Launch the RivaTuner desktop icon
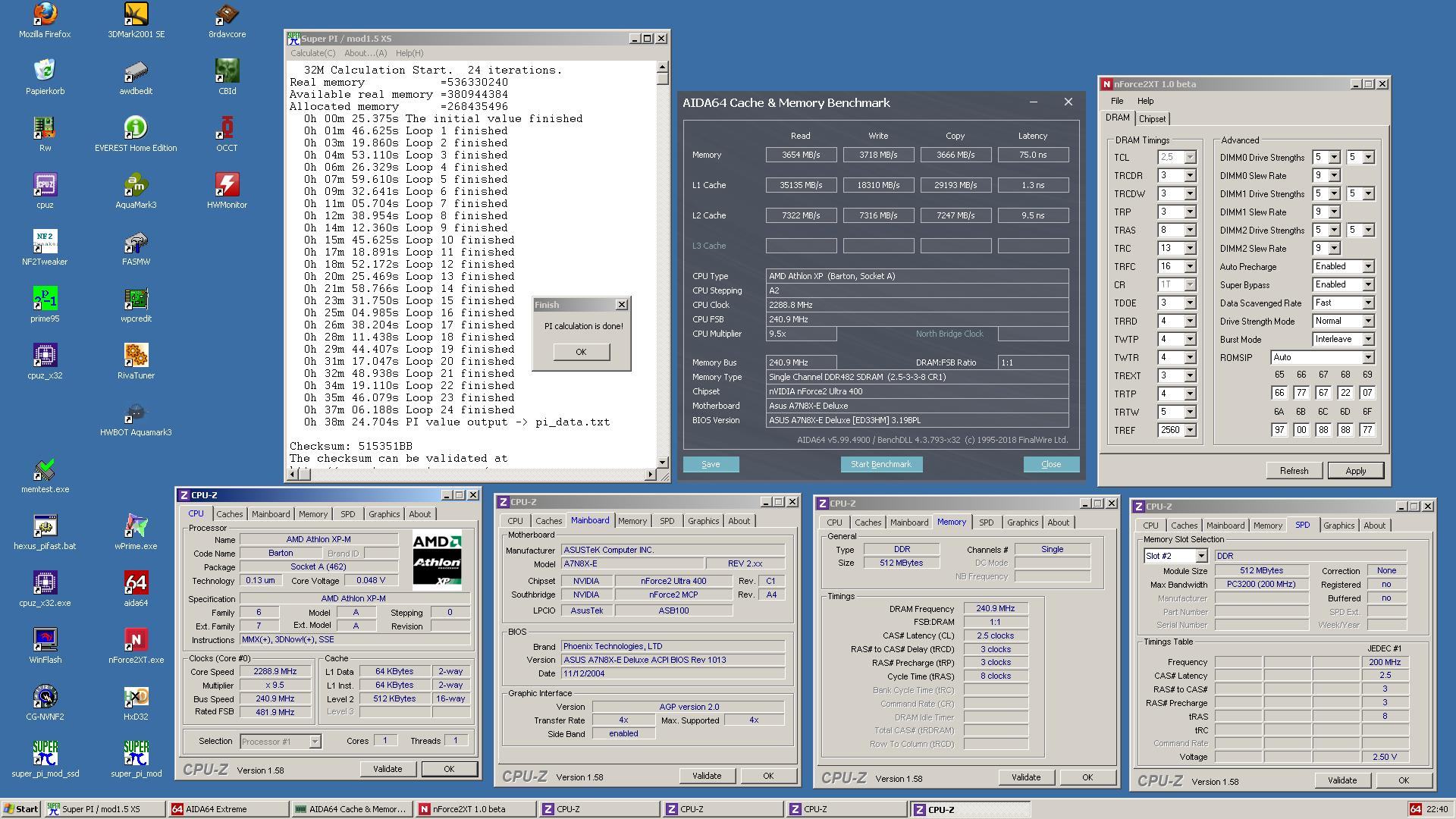 coord(136,356)
